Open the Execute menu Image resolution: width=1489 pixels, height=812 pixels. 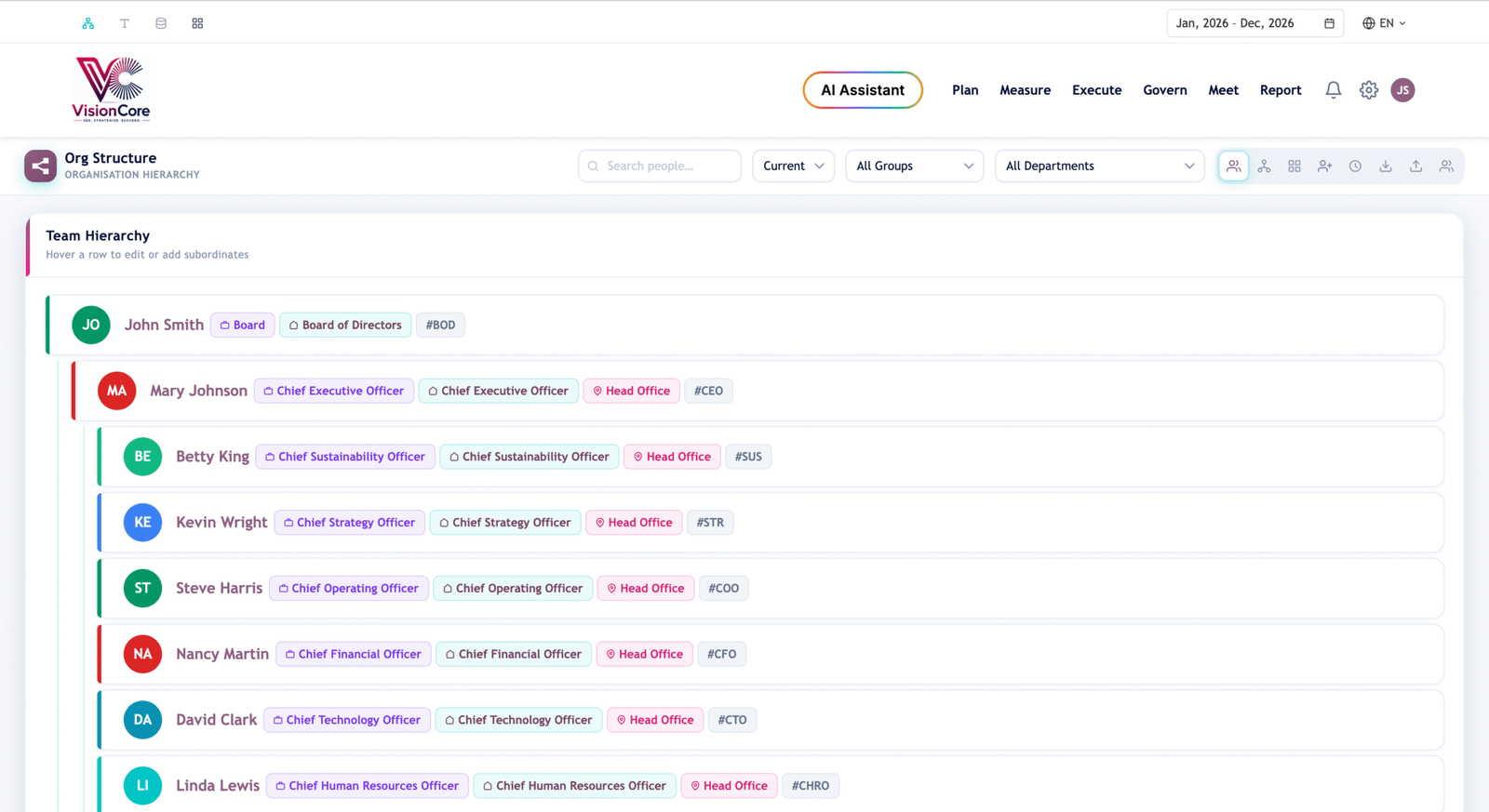1096,90
